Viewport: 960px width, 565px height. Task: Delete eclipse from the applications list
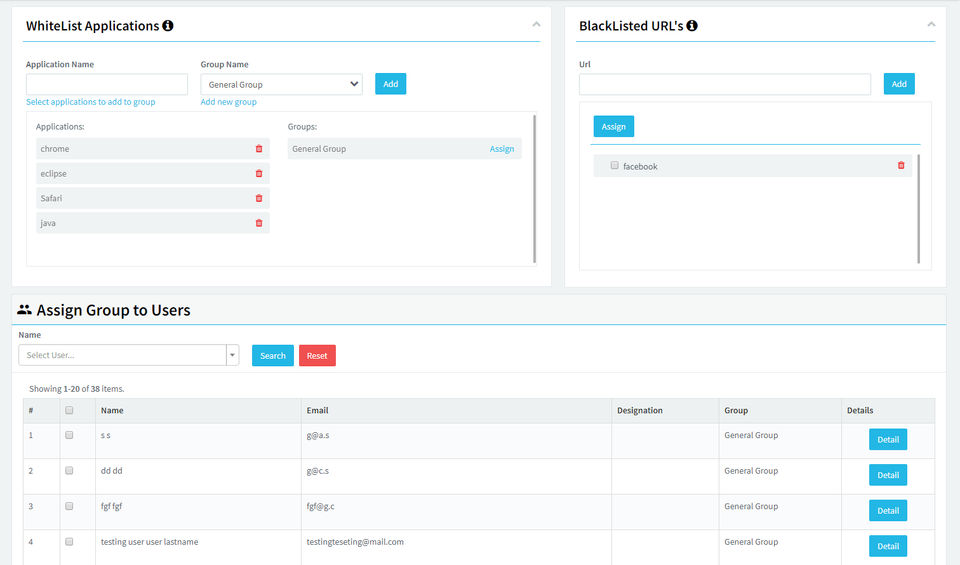click(259, 174)
